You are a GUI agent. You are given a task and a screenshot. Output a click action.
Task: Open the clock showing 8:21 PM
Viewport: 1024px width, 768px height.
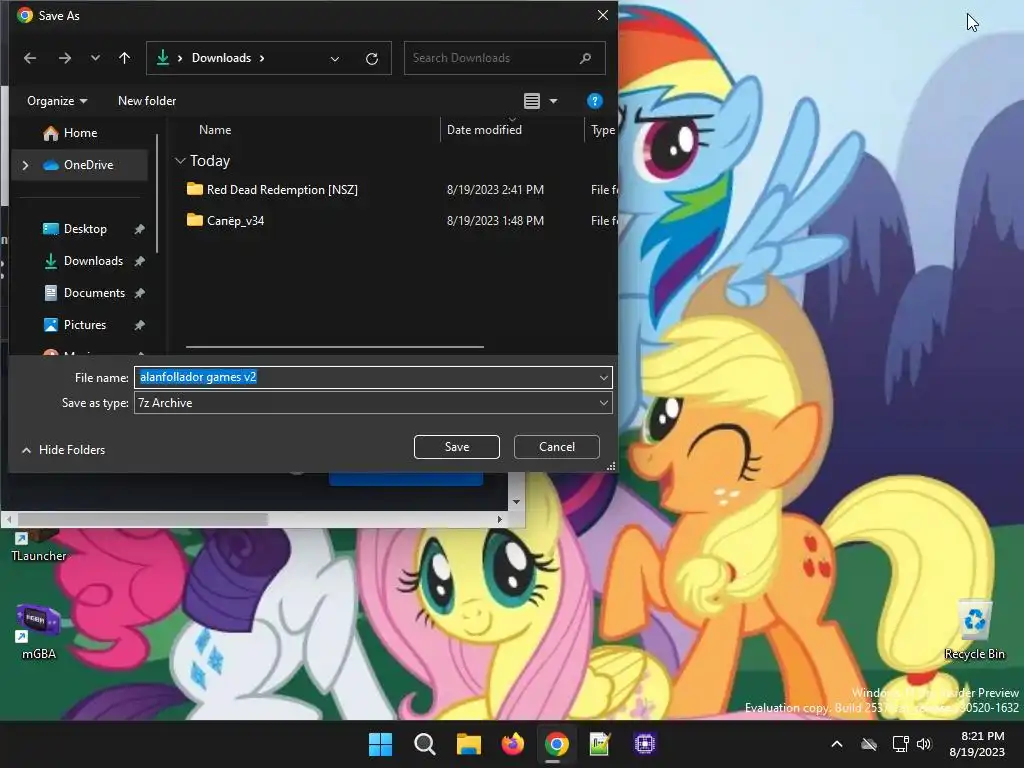click(x=977, y=744)
